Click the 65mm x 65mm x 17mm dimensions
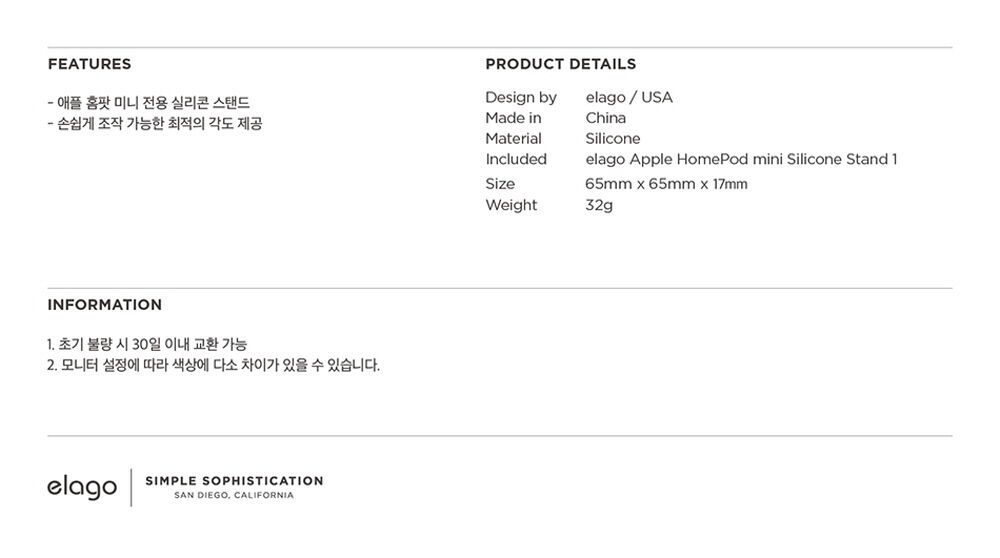Screen dimensions: 1000x558 click(666, 184)
